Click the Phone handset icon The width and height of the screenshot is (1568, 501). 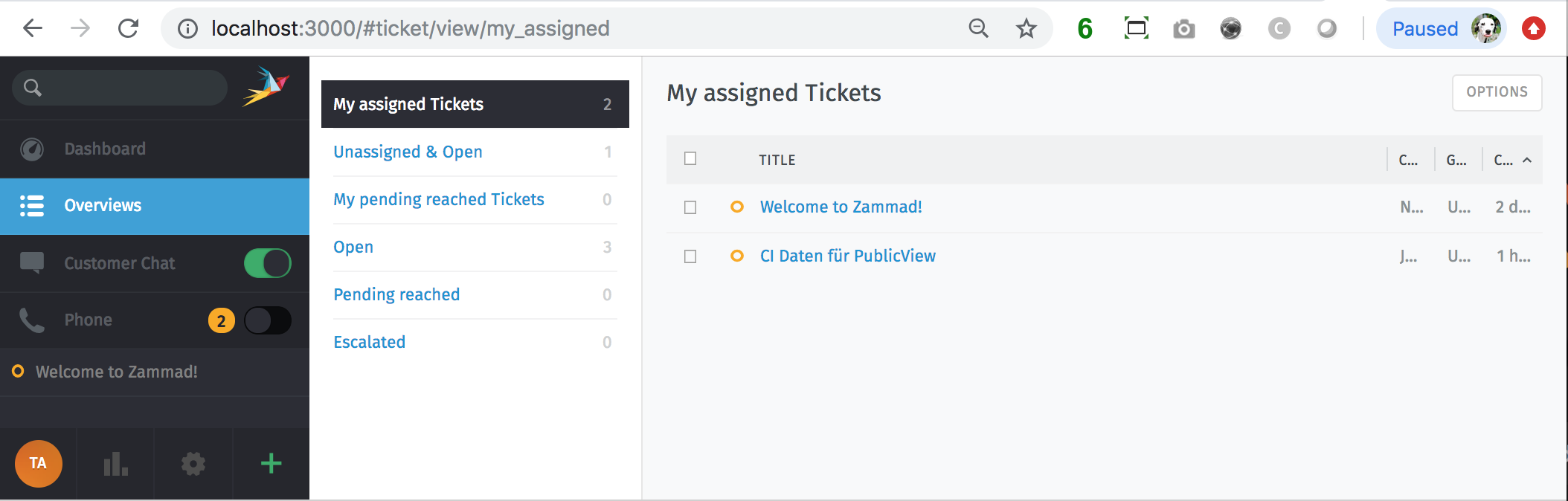click(32, 320)
